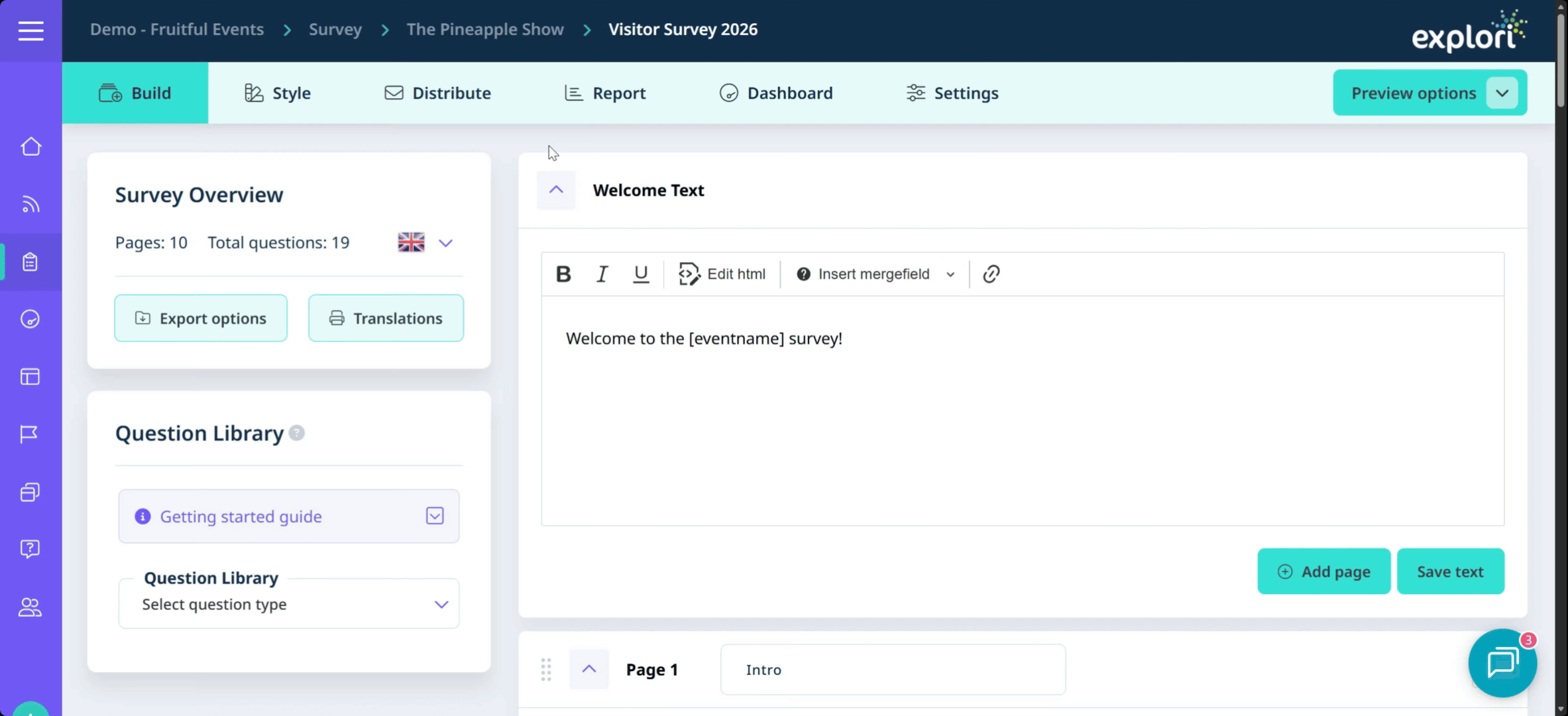Insert a hyperlink with link icon

point(991,274)
